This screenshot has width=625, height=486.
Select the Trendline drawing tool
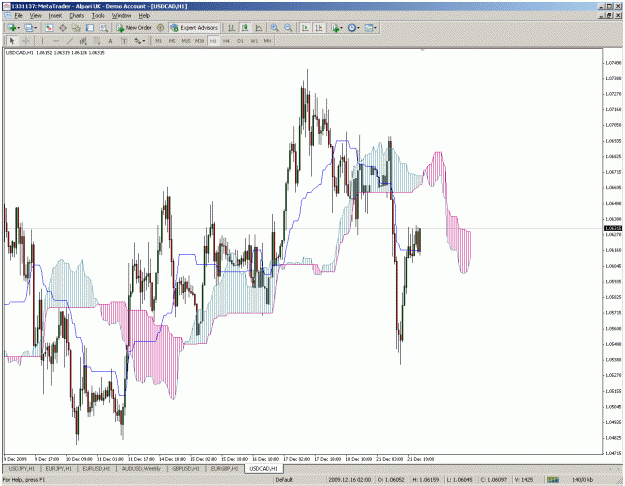click(69, 41)
